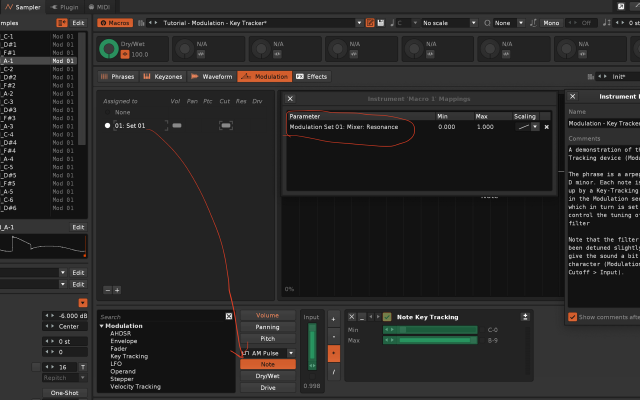Open the AM Pulse dropdown
Image resolution: width=640 pixels, height=400 pixels.
click(291, 353)
